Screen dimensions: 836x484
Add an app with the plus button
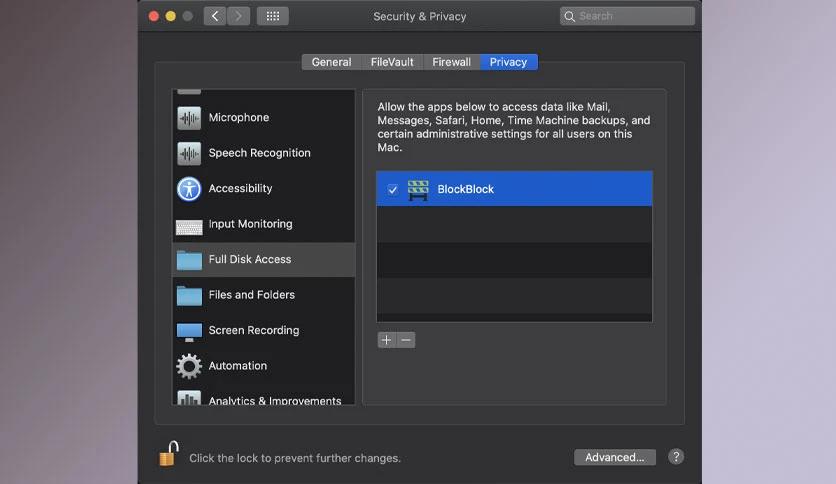pyautogui.click(x=387, y=340)
